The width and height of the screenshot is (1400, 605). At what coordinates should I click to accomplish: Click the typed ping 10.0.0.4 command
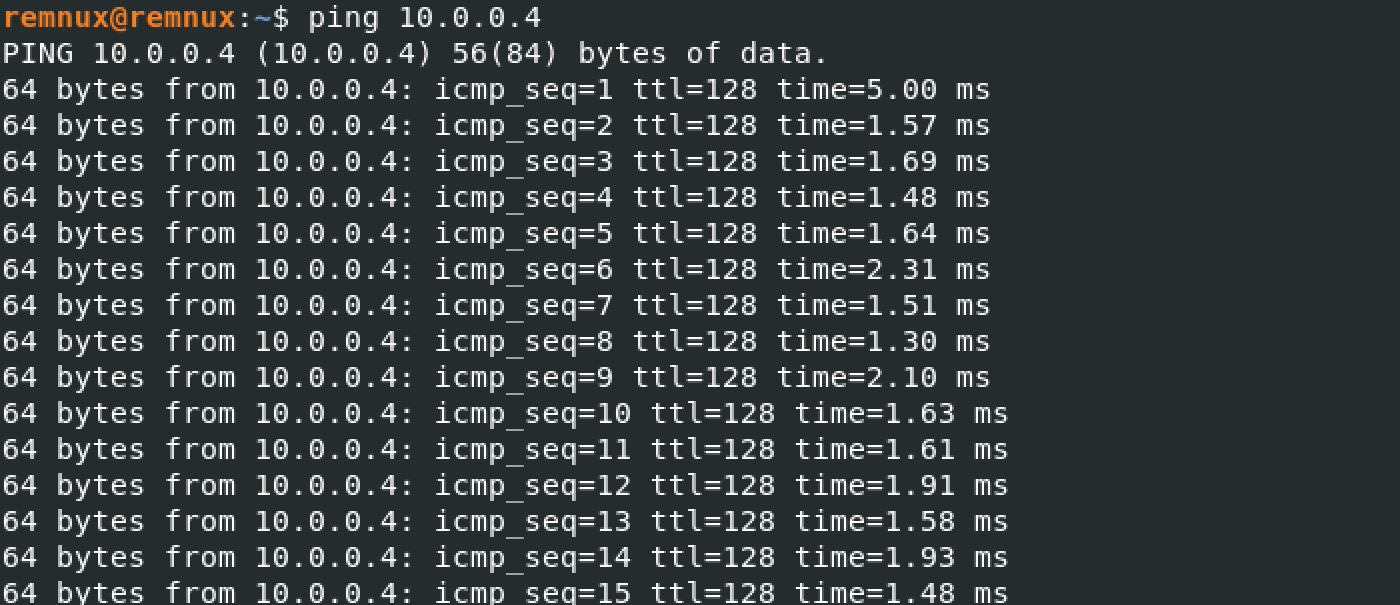click(x=424, y=17)
